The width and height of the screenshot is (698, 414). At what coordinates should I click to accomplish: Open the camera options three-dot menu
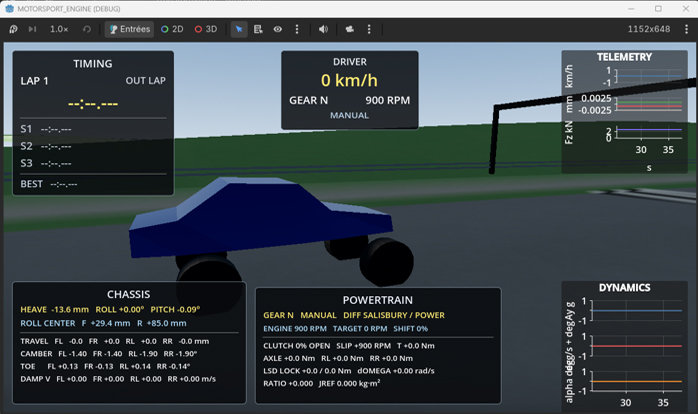369,29
